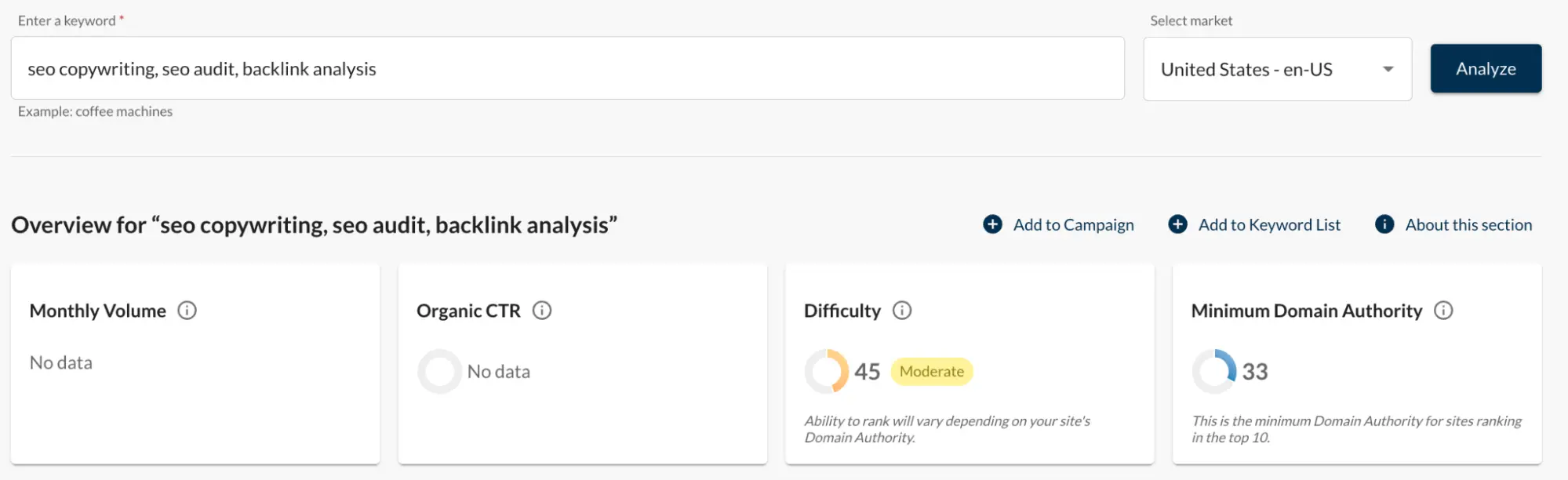
Task: Open About this section
Action: 1468,224
